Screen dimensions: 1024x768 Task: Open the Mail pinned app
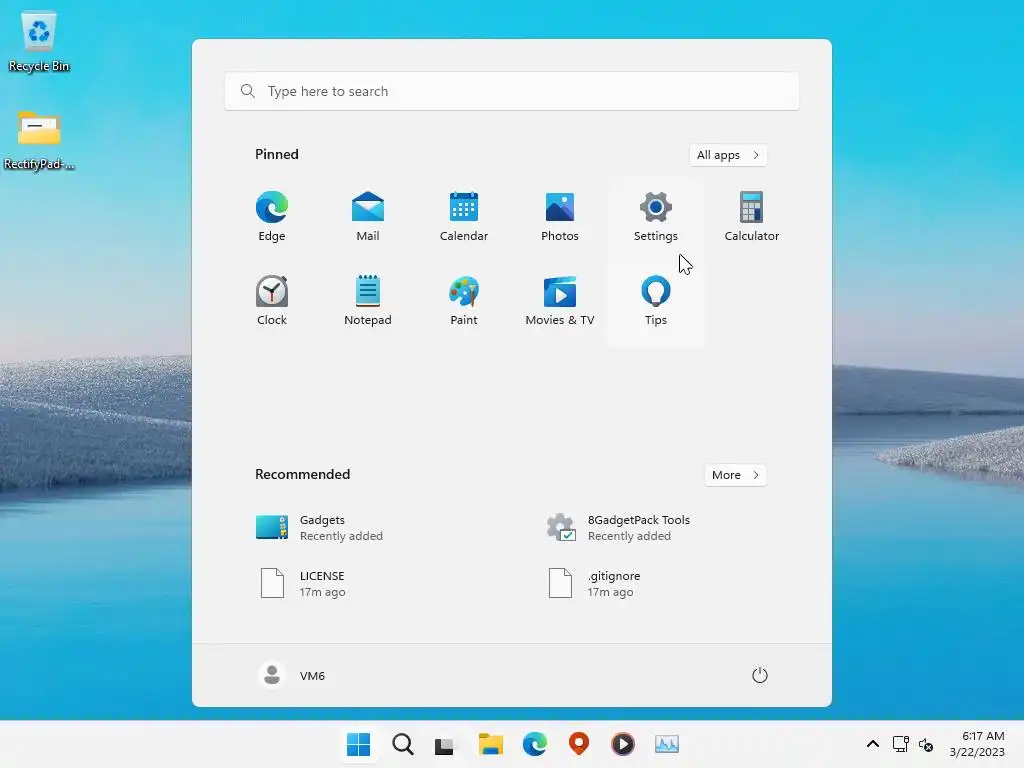(x=368, y=217)
